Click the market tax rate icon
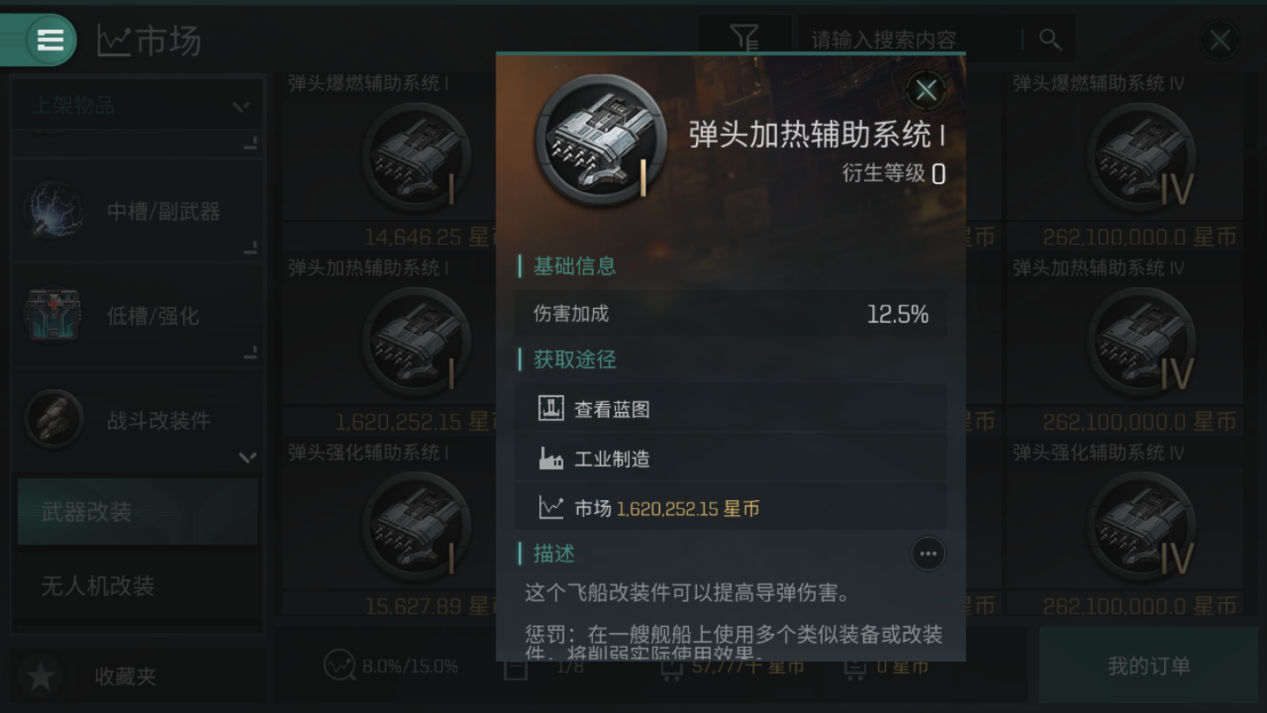Image resolution: width=1267 pixels, height=713 pixels. (340, 665)
